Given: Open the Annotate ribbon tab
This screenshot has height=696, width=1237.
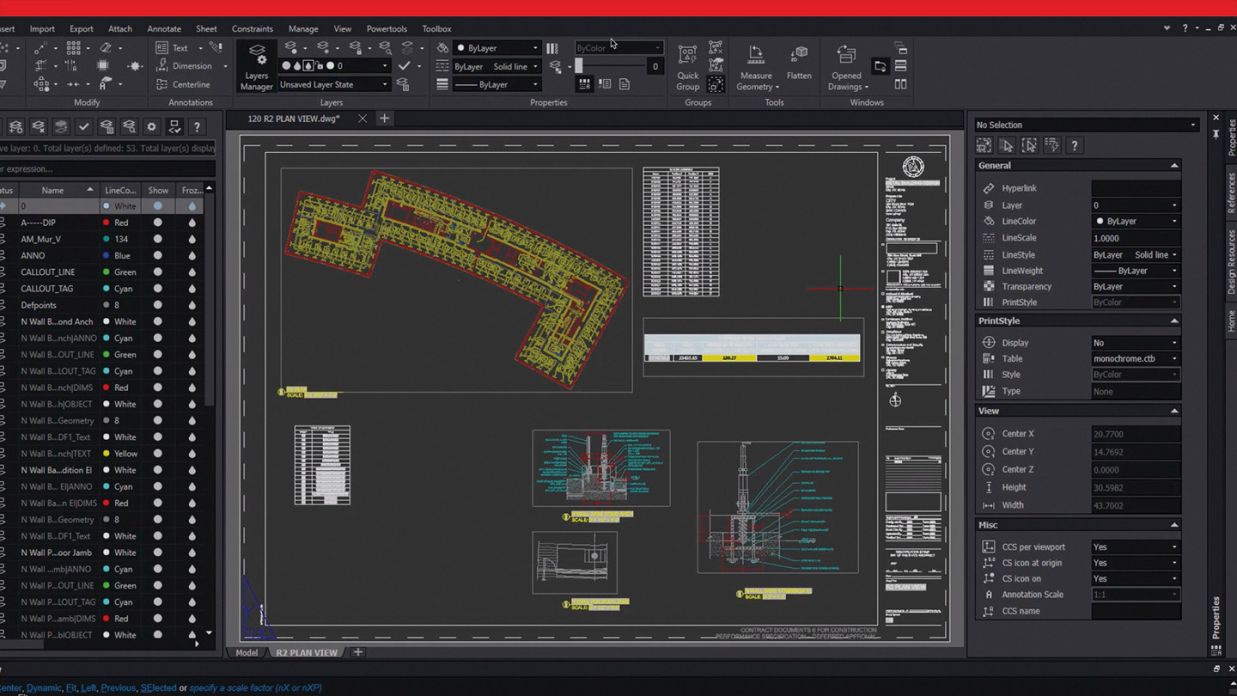Looking at the screenshot, I should point(164,29).
